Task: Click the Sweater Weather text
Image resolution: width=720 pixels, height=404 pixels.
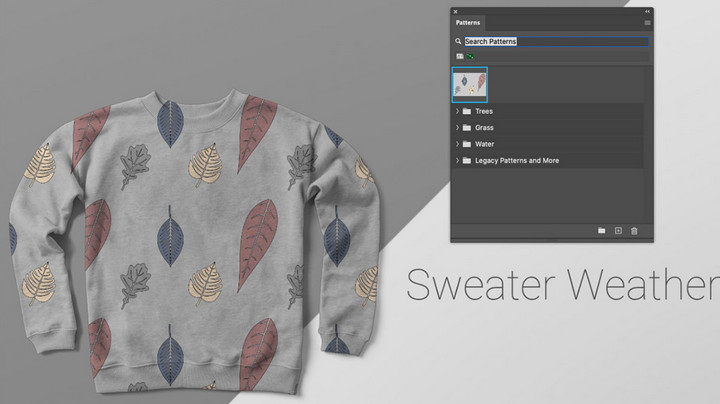Action: 563,285
